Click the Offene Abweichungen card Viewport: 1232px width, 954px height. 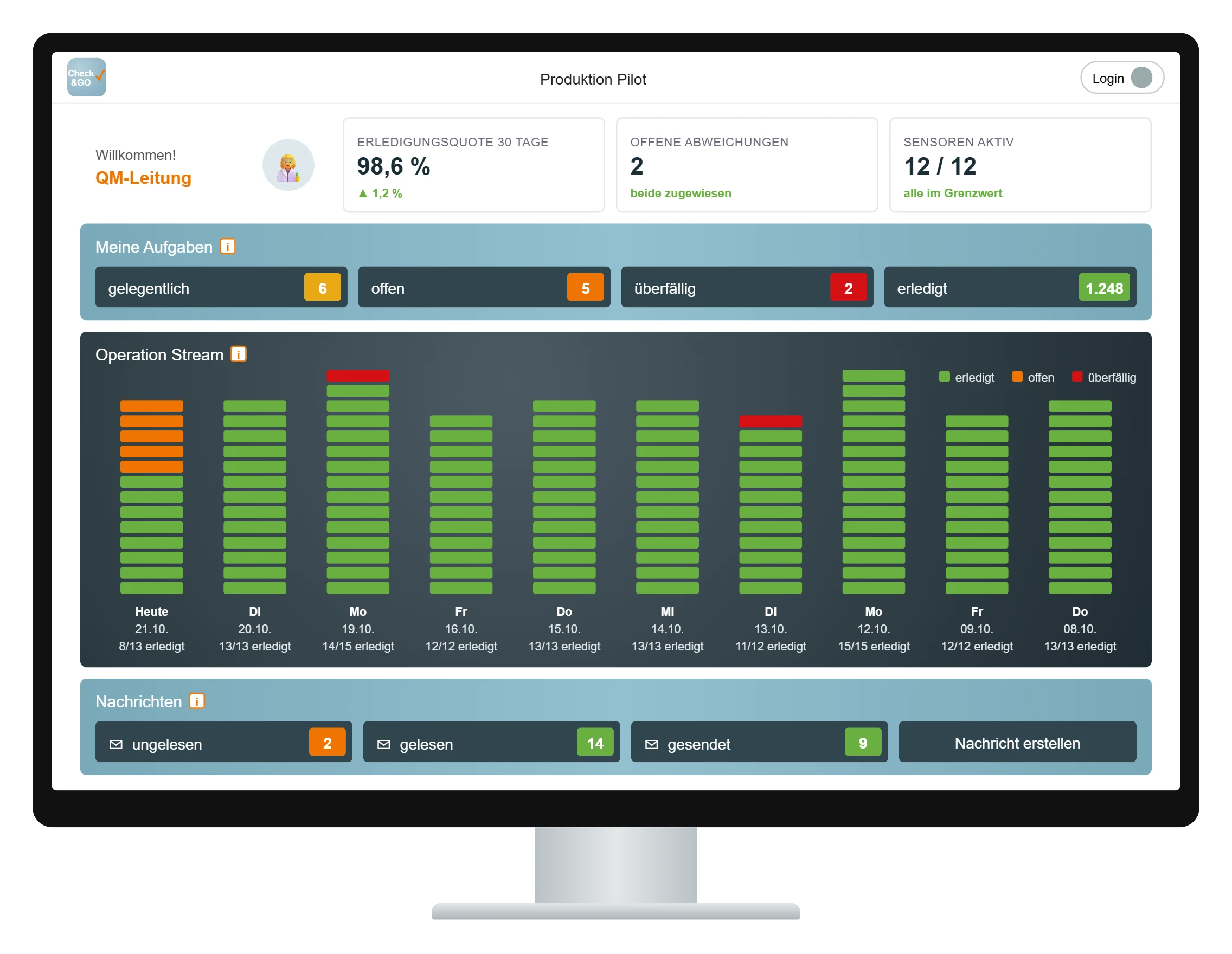click(x=747, y=165)
